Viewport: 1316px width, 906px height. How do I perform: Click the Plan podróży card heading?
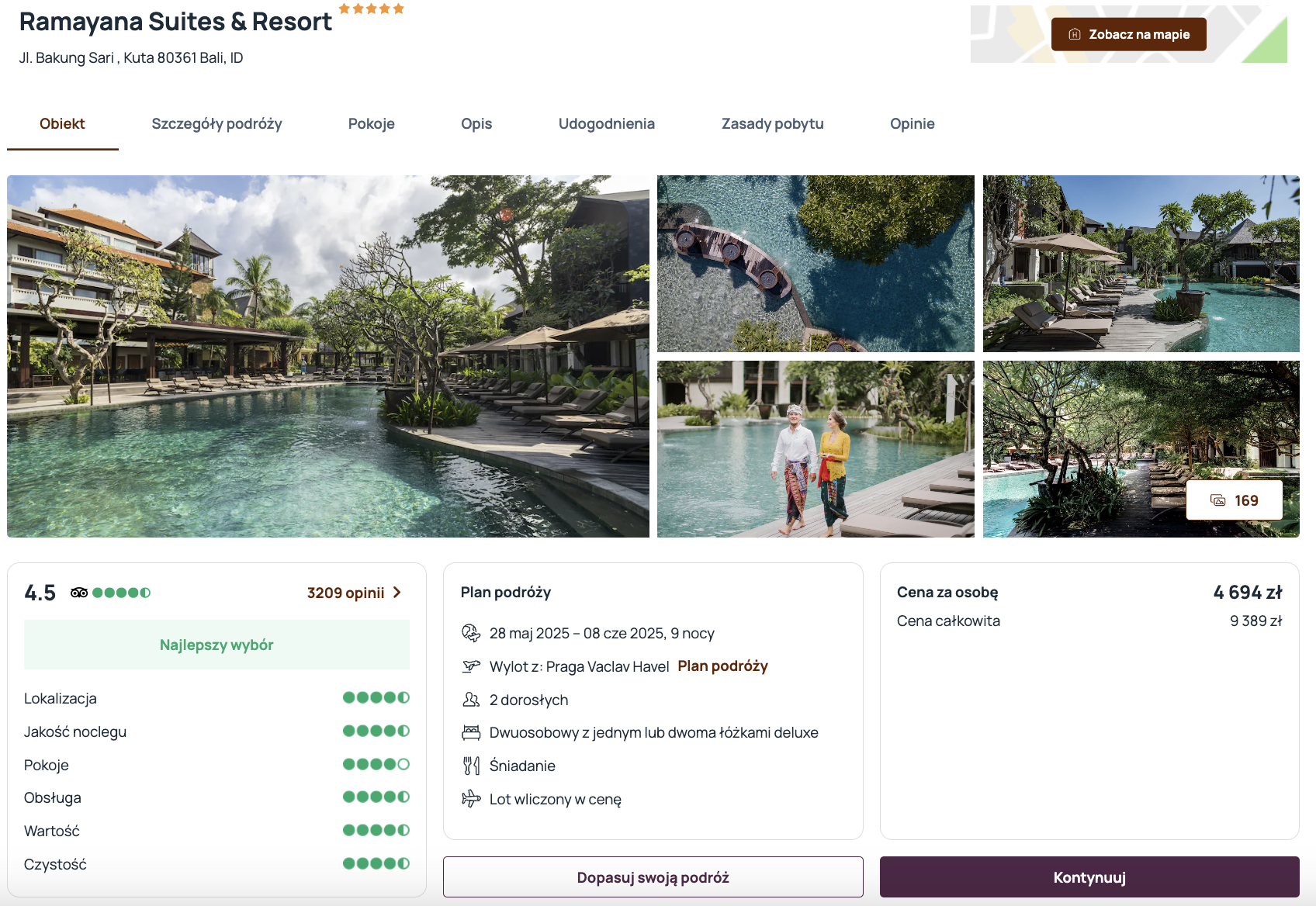(x=506, y=593)
